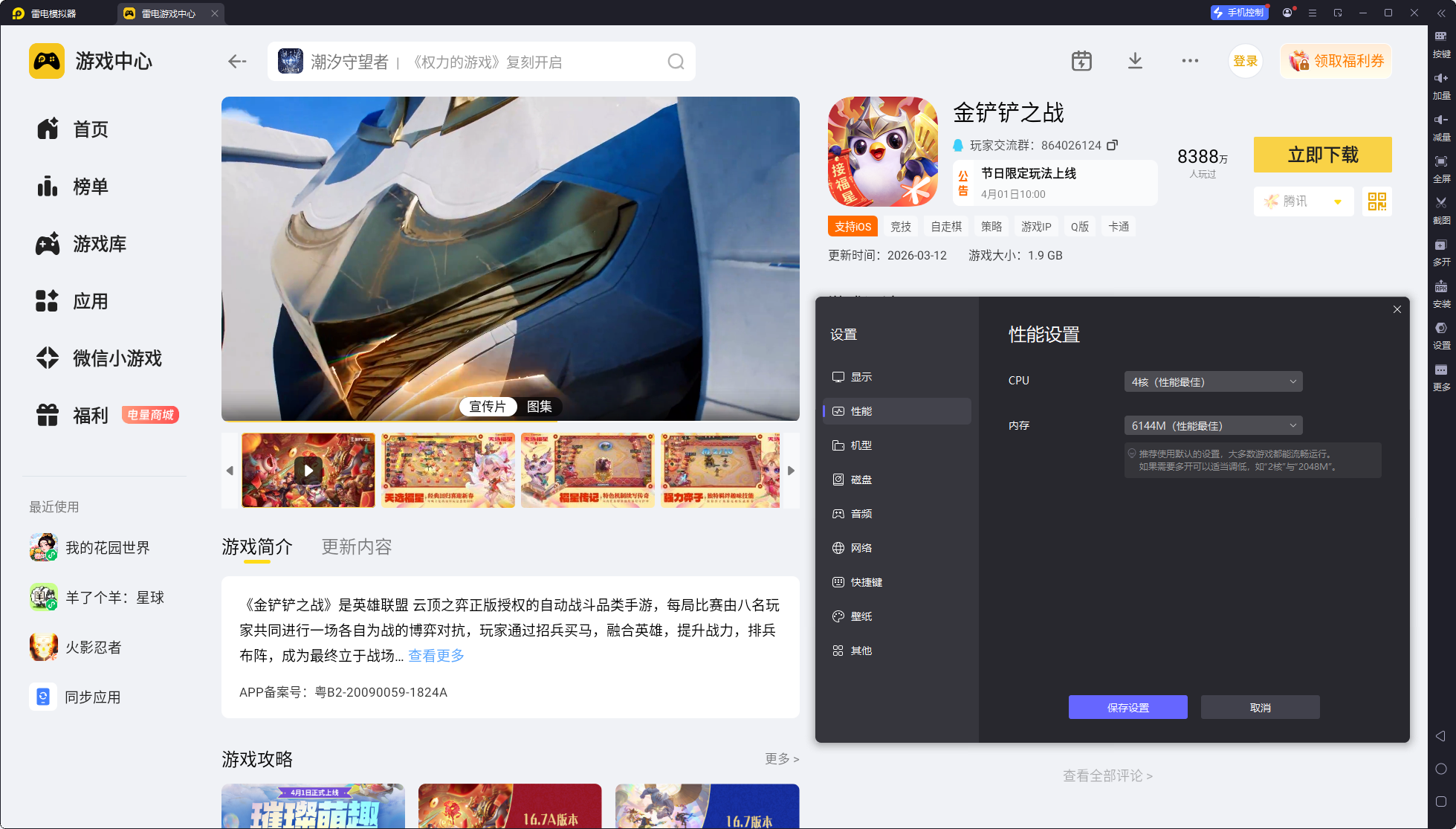The image size is (1456, 829).
Task: Copy the player group number icon
Action: click(1112, 145)
